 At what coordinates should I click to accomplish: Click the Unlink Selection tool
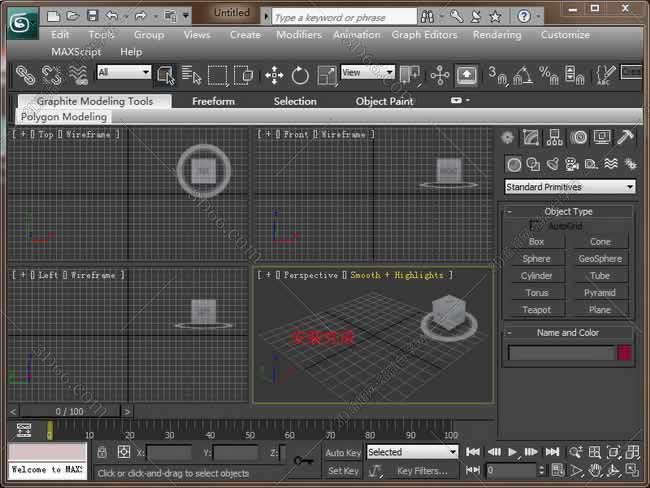pos(51,75)
